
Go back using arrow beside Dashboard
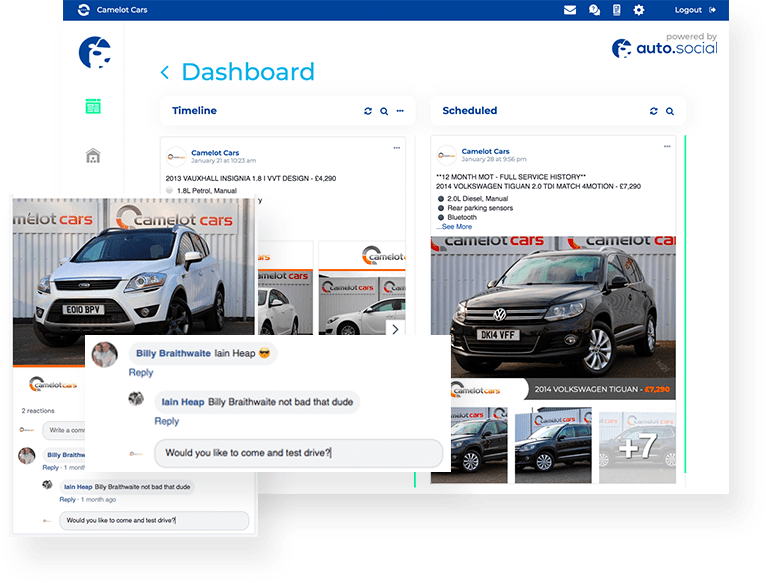coord(165,73)
